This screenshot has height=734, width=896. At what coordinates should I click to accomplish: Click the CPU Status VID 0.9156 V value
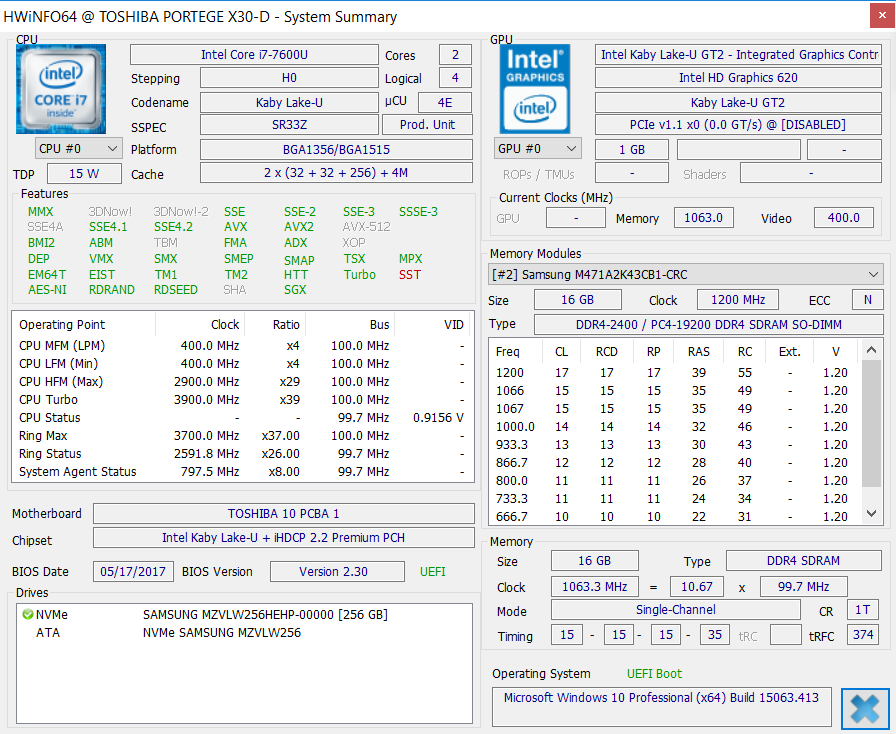[438, 418]
